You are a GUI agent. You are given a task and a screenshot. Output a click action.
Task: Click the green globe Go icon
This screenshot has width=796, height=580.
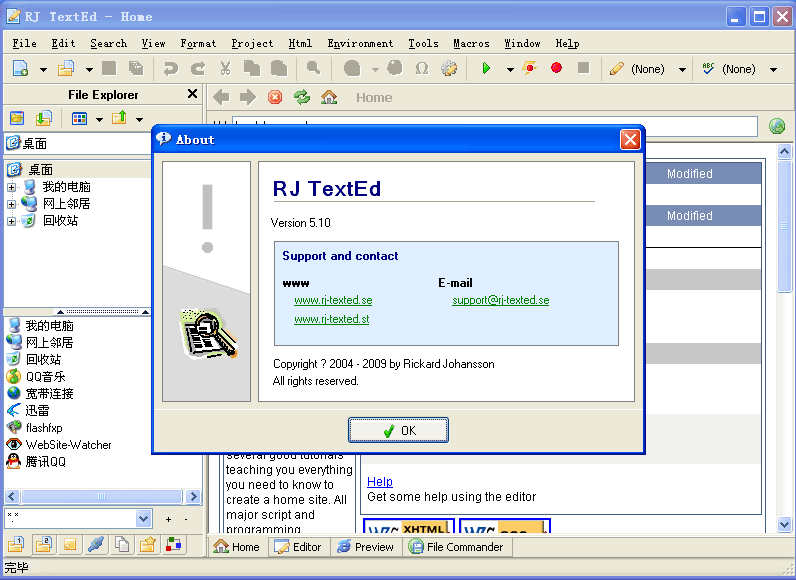[x=777, y=126]
